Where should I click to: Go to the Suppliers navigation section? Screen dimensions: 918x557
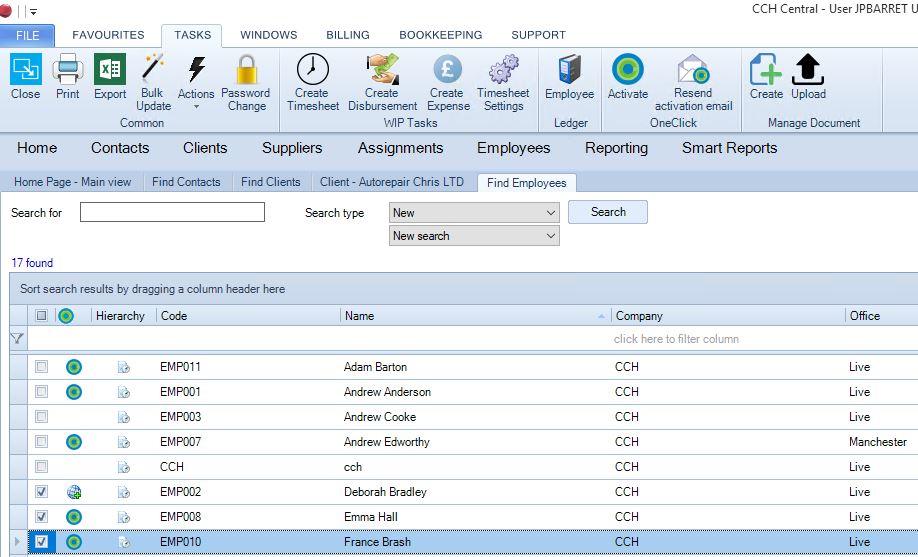(x=292, y=148)
